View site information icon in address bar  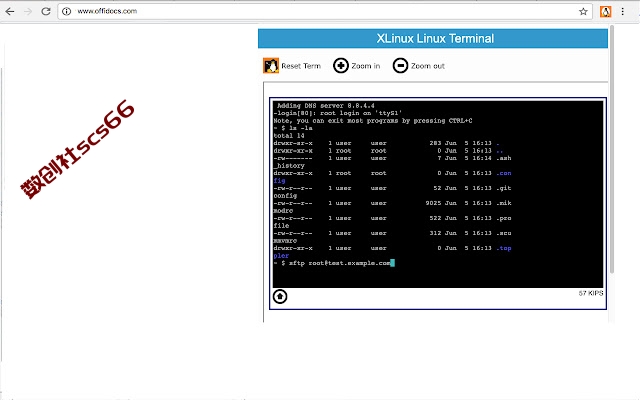coord(66,11)
